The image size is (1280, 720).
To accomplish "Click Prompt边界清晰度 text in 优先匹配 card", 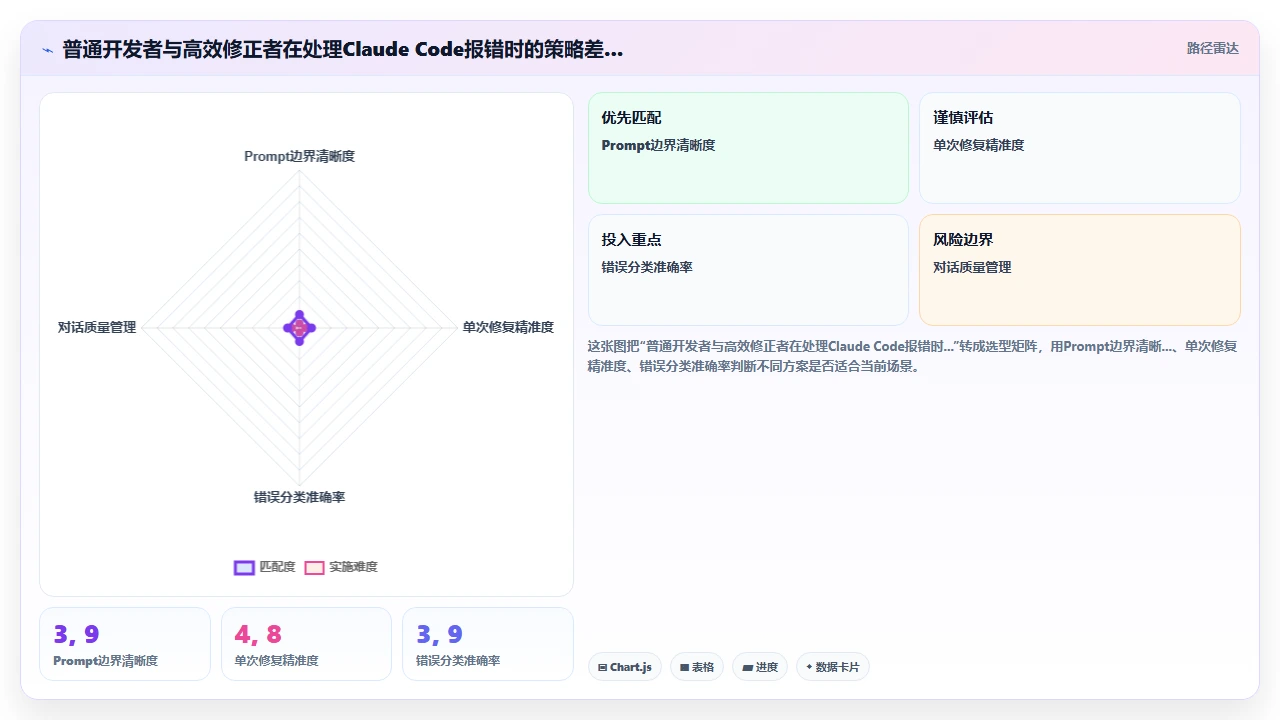I will tap(658, 145).
